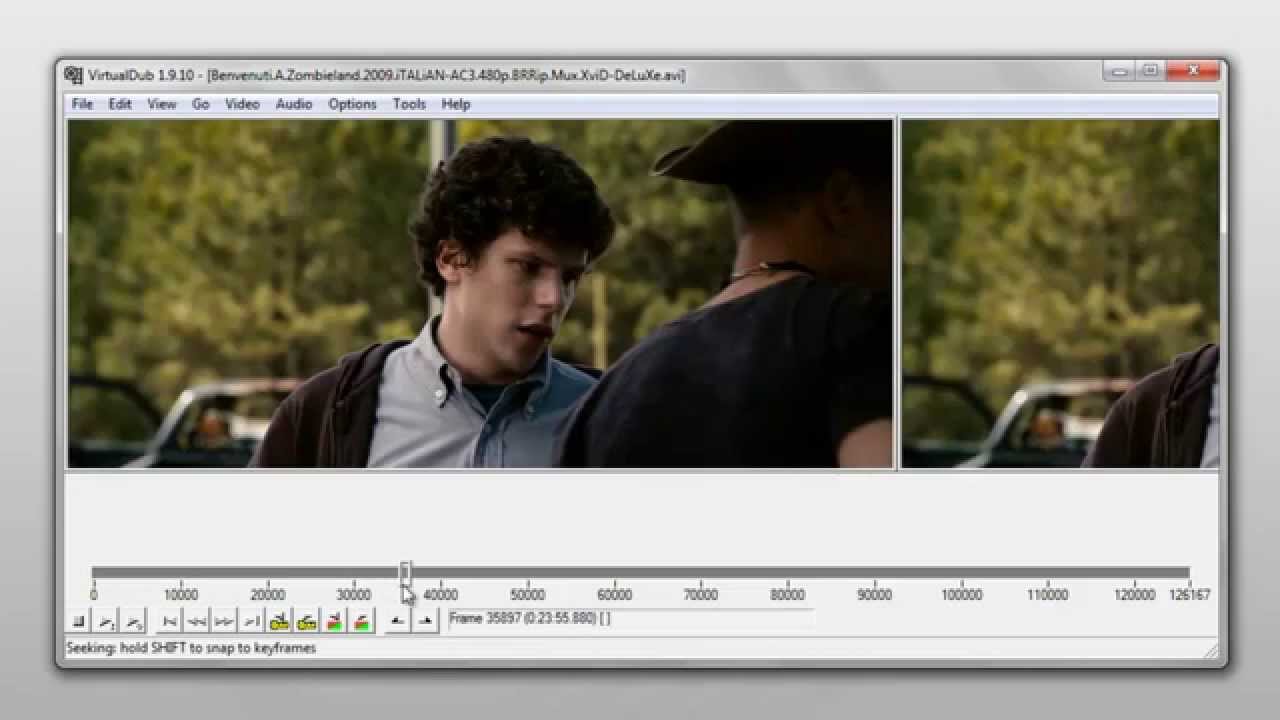This screenshot has height=720, width=1280.
Task: Jump to the end of the video
Action: (252, 622)
